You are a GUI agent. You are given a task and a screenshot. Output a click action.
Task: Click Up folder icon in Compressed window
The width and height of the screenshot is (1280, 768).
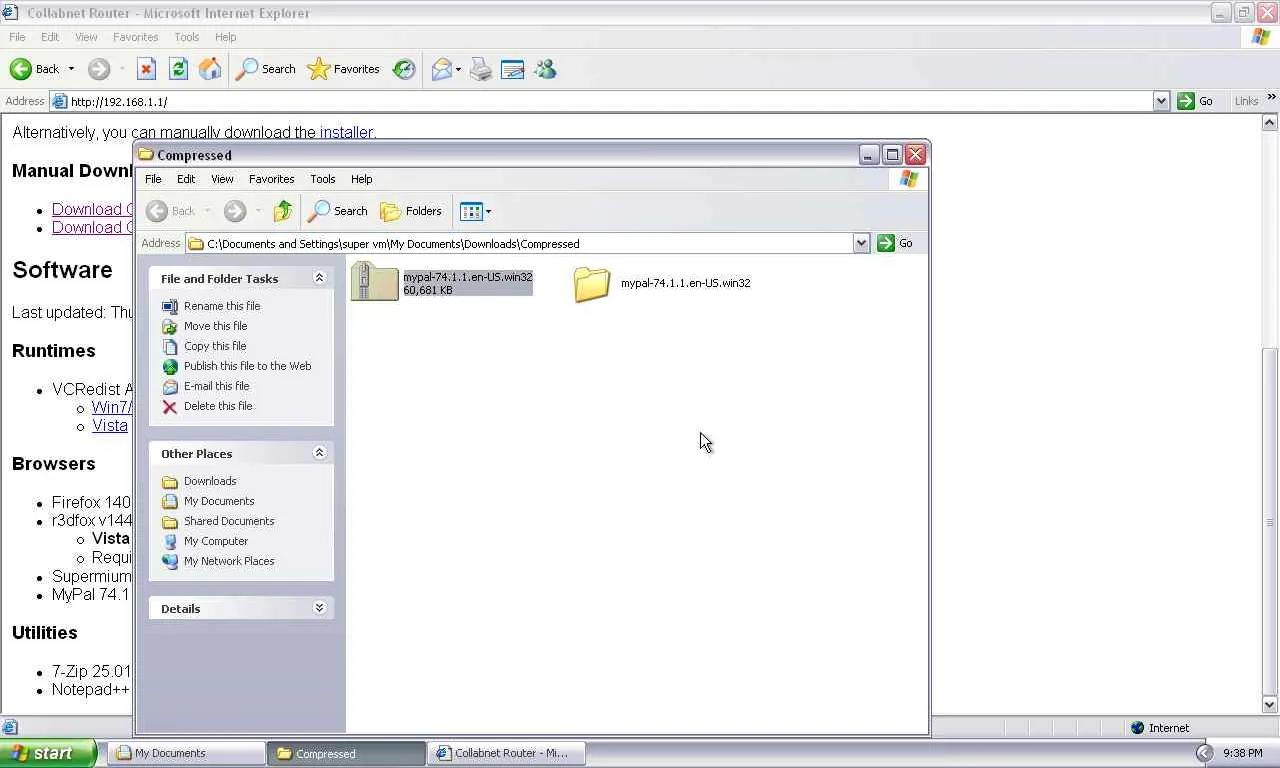(x=283, y=211)
